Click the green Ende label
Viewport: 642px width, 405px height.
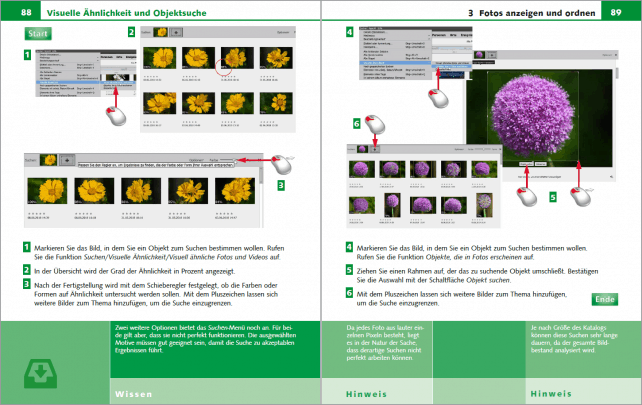pyautogui.click(x=605, y=299)
